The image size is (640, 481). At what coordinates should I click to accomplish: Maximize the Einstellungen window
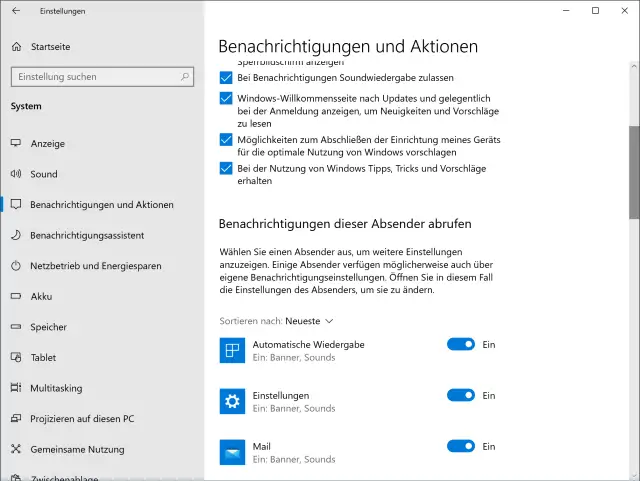point(596,11)
